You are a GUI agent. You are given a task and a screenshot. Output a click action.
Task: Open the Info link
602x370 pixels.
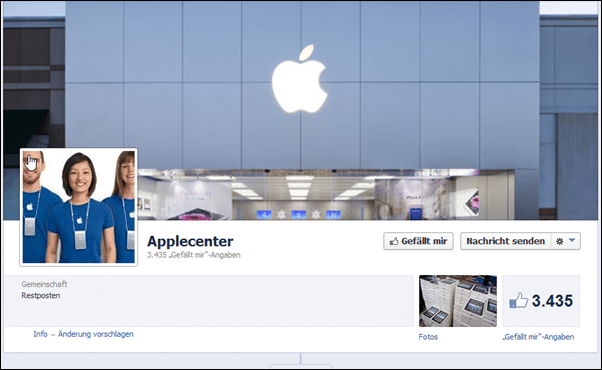40,334
